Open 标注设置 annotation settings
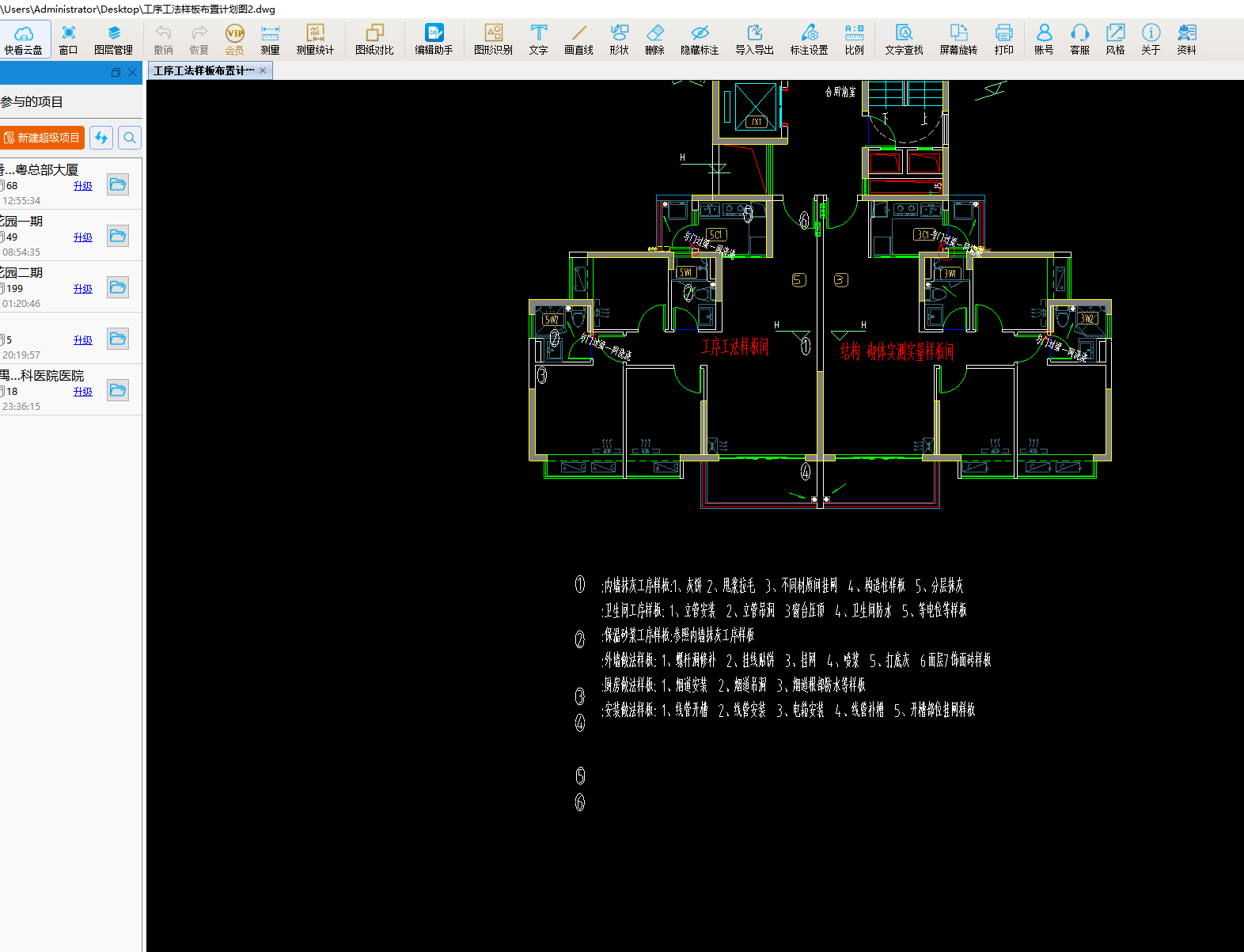1244x952 pixels. pyautogui.click(x=809, y=40)
